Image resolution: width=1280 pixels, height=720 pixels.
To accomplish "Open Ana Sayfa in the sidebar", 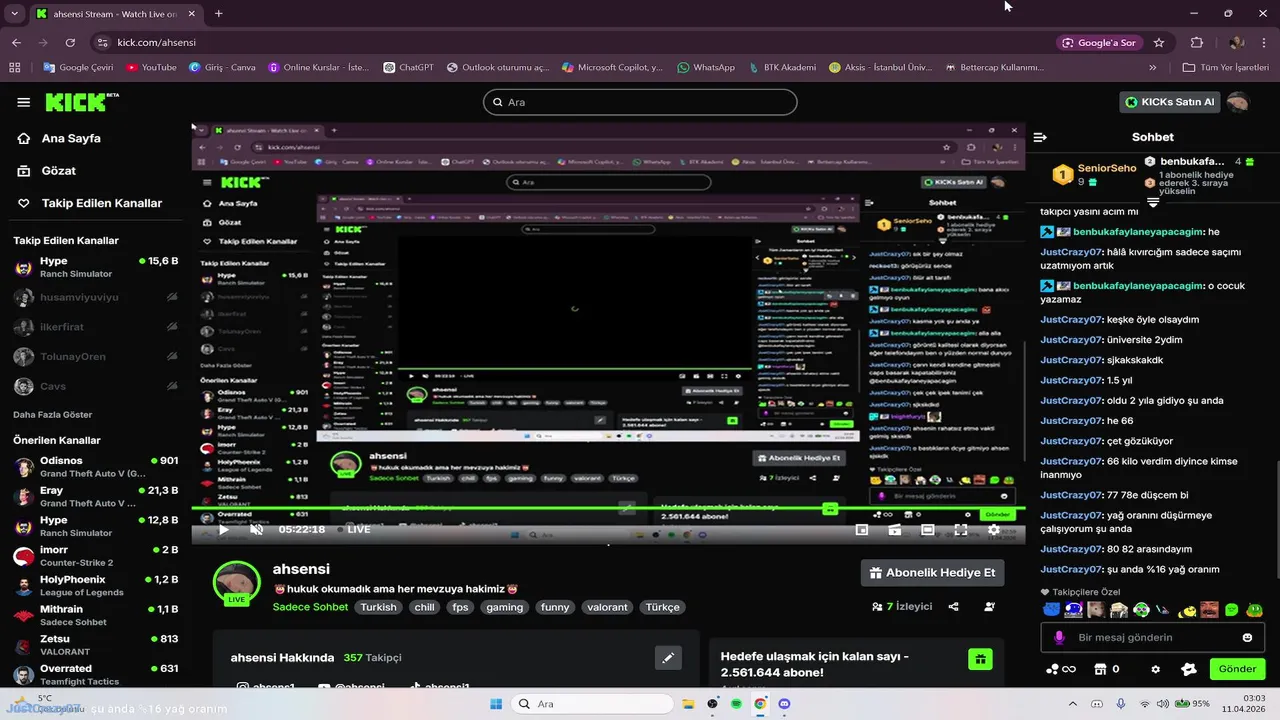I will pos(70,139).
